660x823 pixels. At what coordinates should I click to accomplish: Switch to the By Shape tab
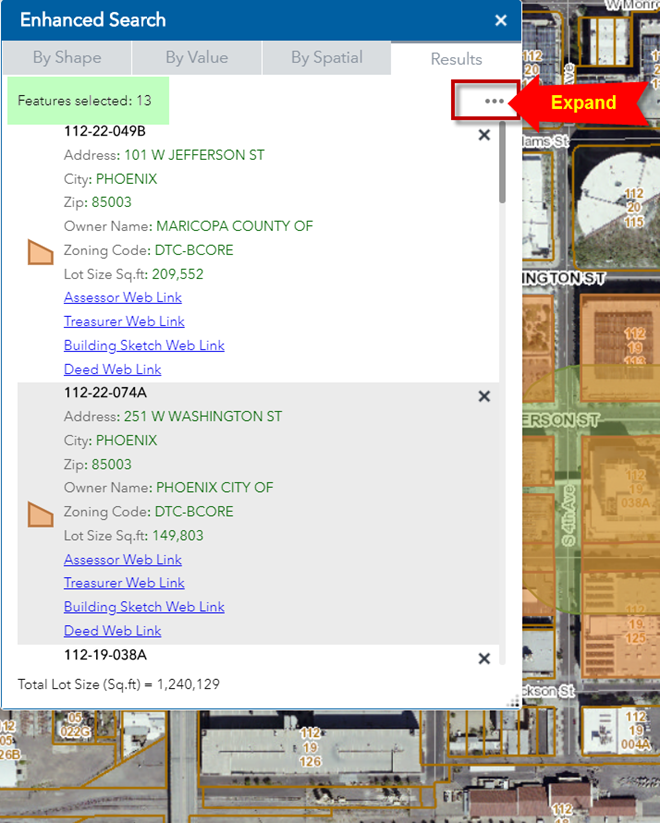tap(66, 58)
